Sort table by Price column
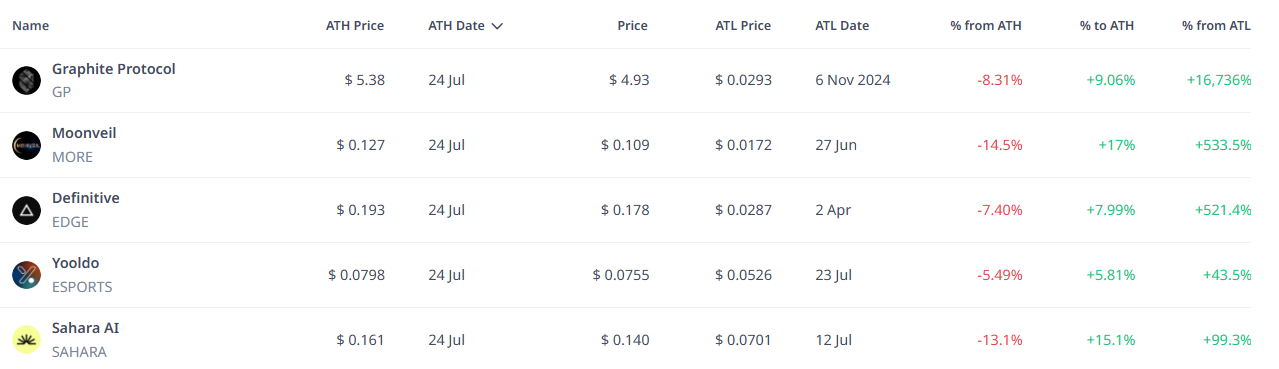Screen dimensions: 1279x369 [632, 26]
